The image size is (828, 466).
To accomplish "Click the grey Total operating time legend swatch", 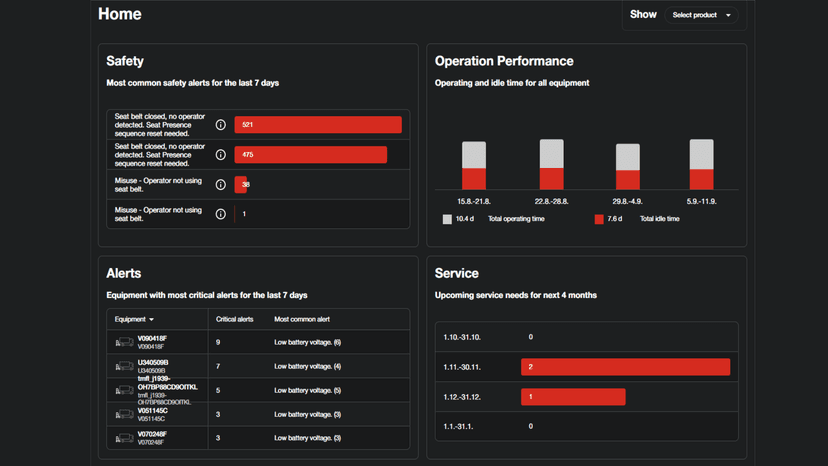I will tap(447, 219).
